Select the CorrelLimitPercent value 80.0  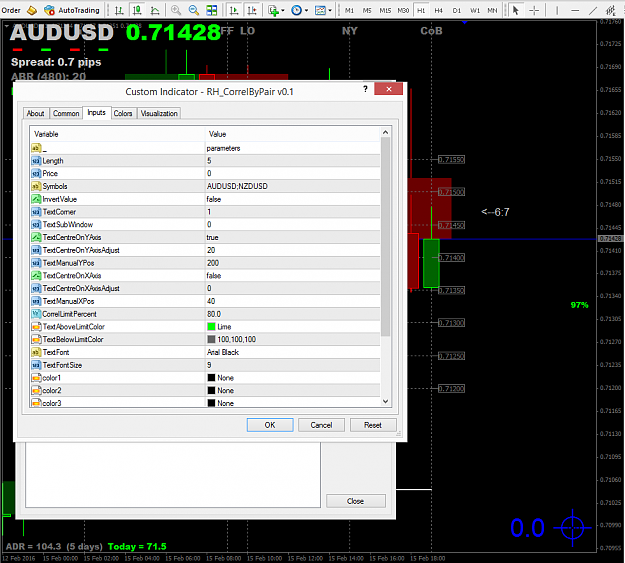tap(293, 314)
